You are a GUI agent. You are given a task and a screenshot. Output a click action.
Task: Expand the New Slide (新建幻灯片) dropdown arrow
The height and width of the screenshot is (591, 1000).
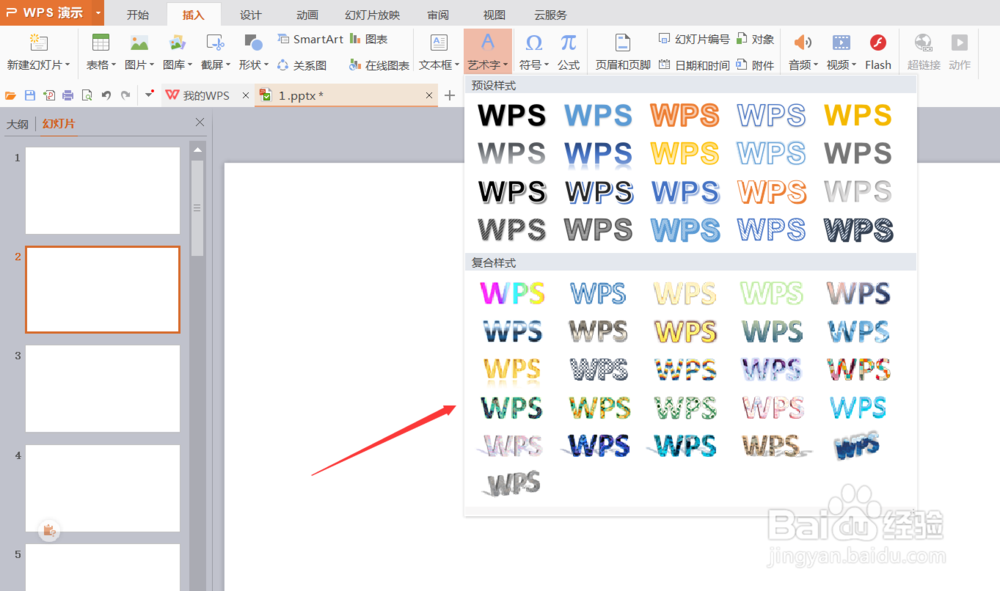(68, 65)
